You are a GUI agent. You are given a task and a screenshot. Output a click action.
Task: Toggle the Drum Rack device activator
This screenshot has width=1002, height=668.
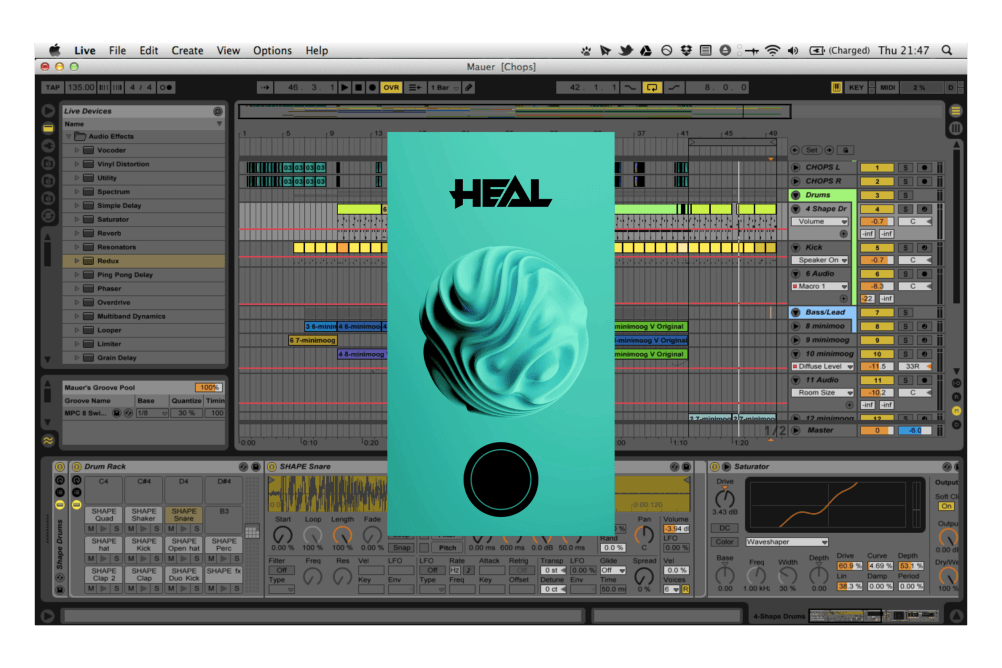click(77, 467)
